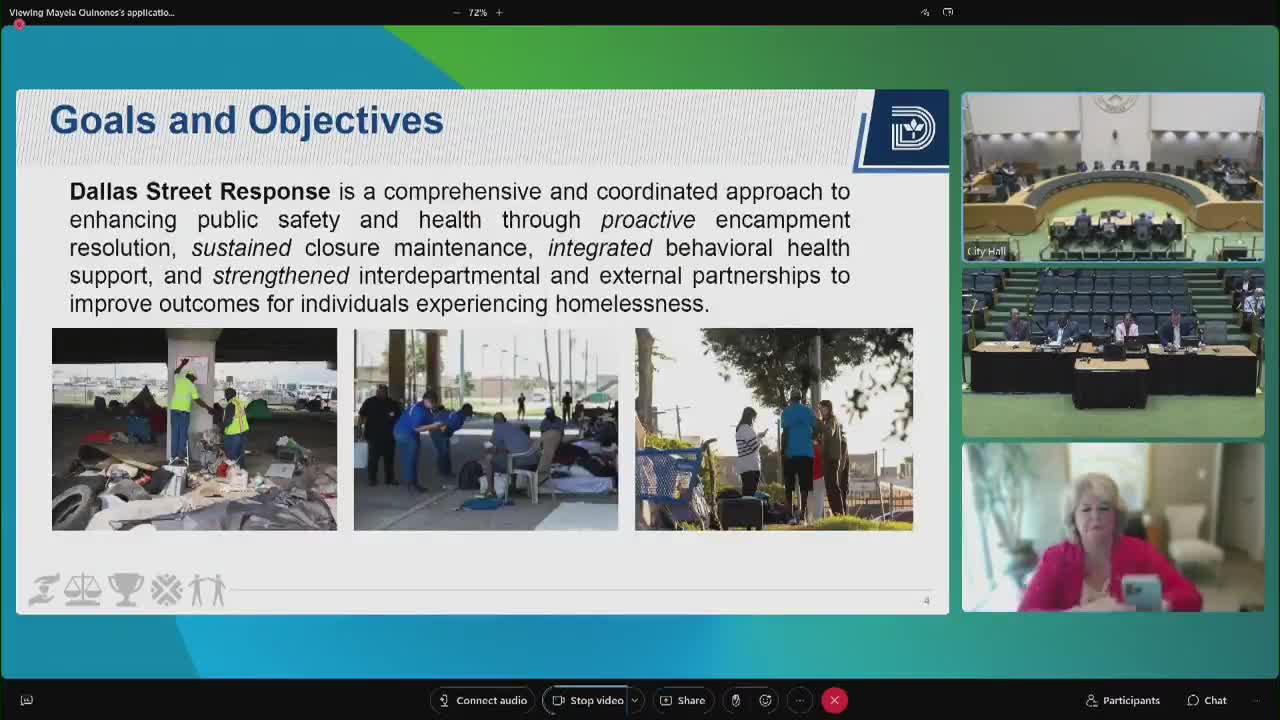Open the emoji reactions icon
The image size is (1280, 720).
coord(765,700)
